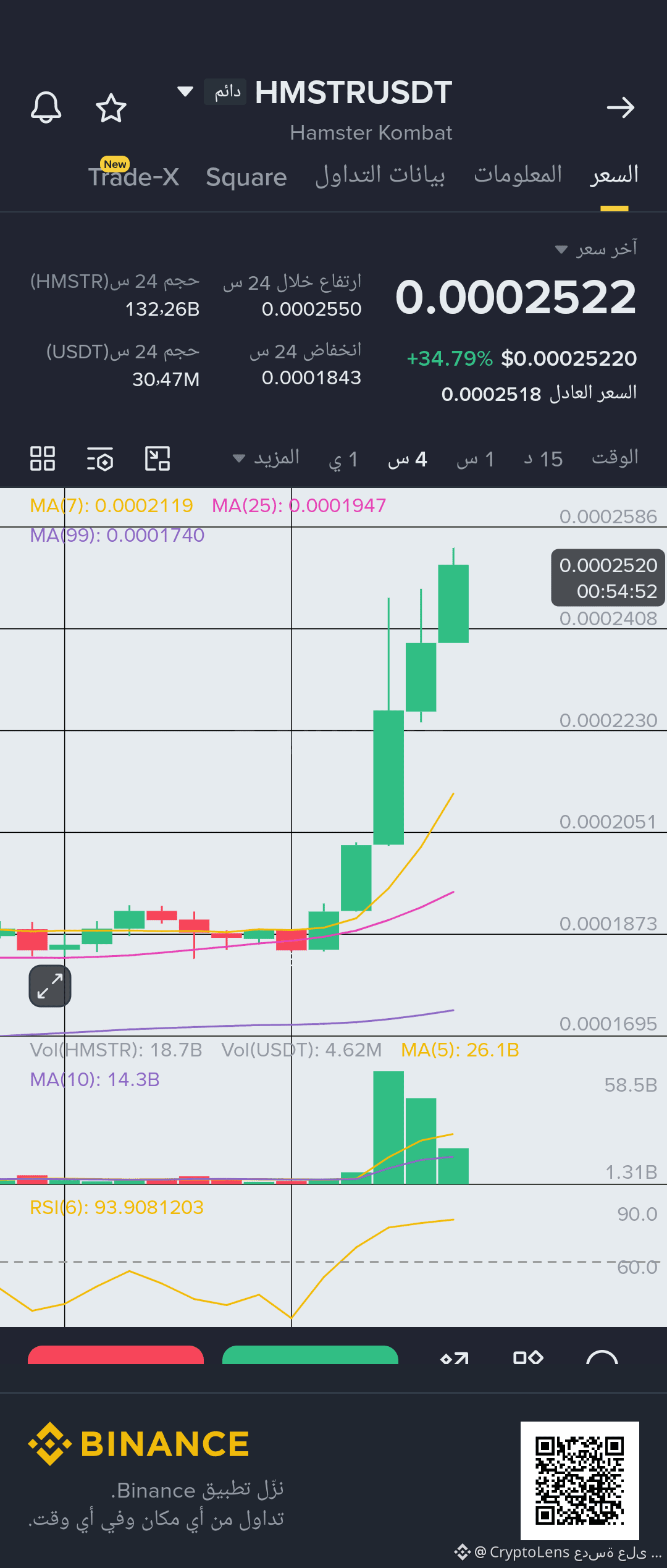This screenshot has height=1568, width=667.
Task: Tap the RSI(6): 93.9081203 label
Action: point(117,1207)
